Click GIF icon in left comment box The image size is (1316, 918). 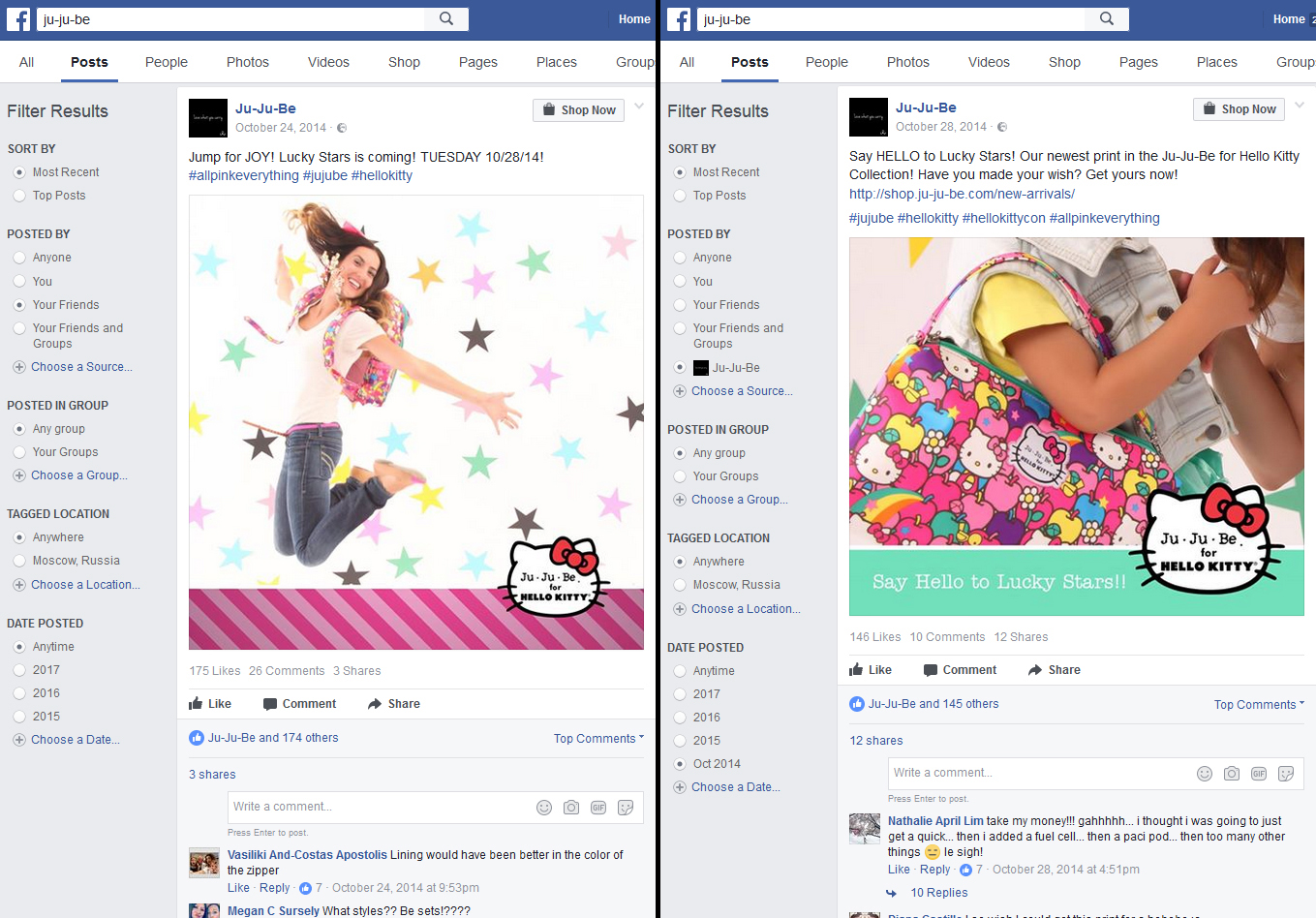point(598,808)
